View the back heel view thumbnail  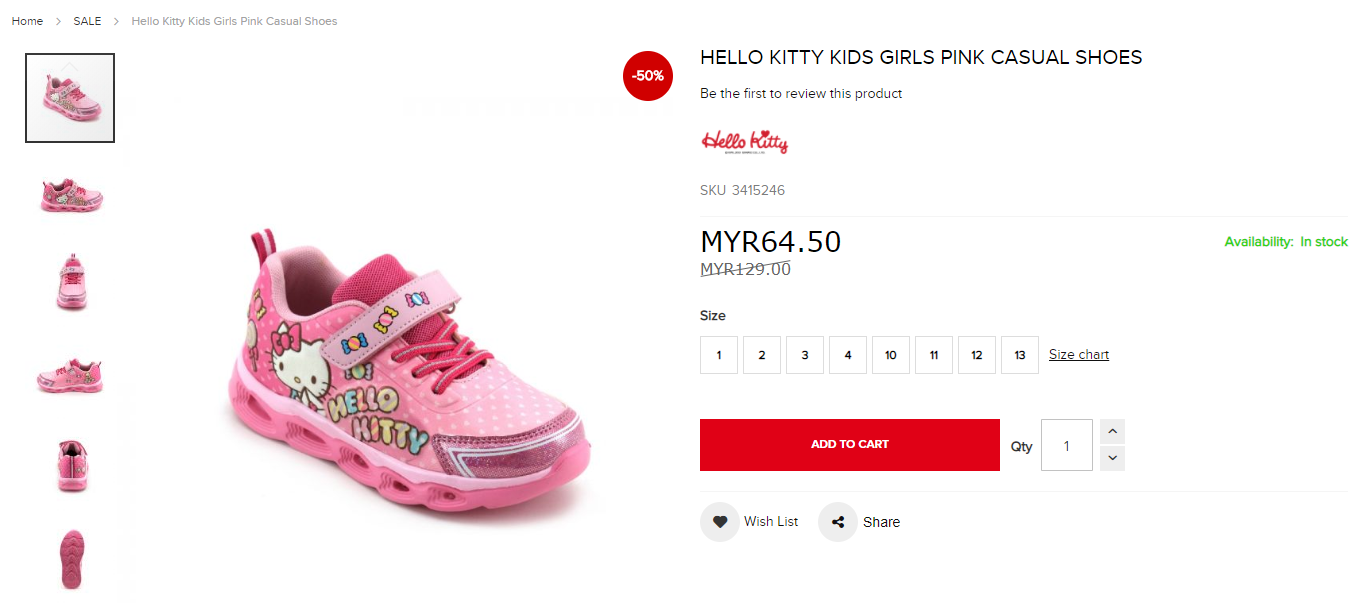(71, 466)
